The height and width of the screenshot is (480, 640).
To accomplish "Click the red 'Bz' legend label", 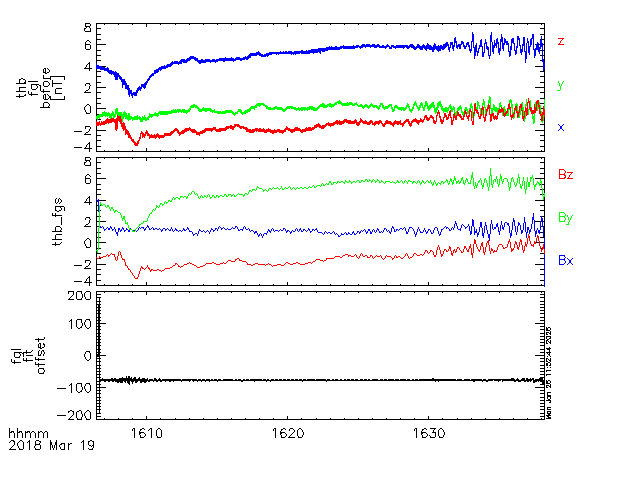I will point(566,175).
